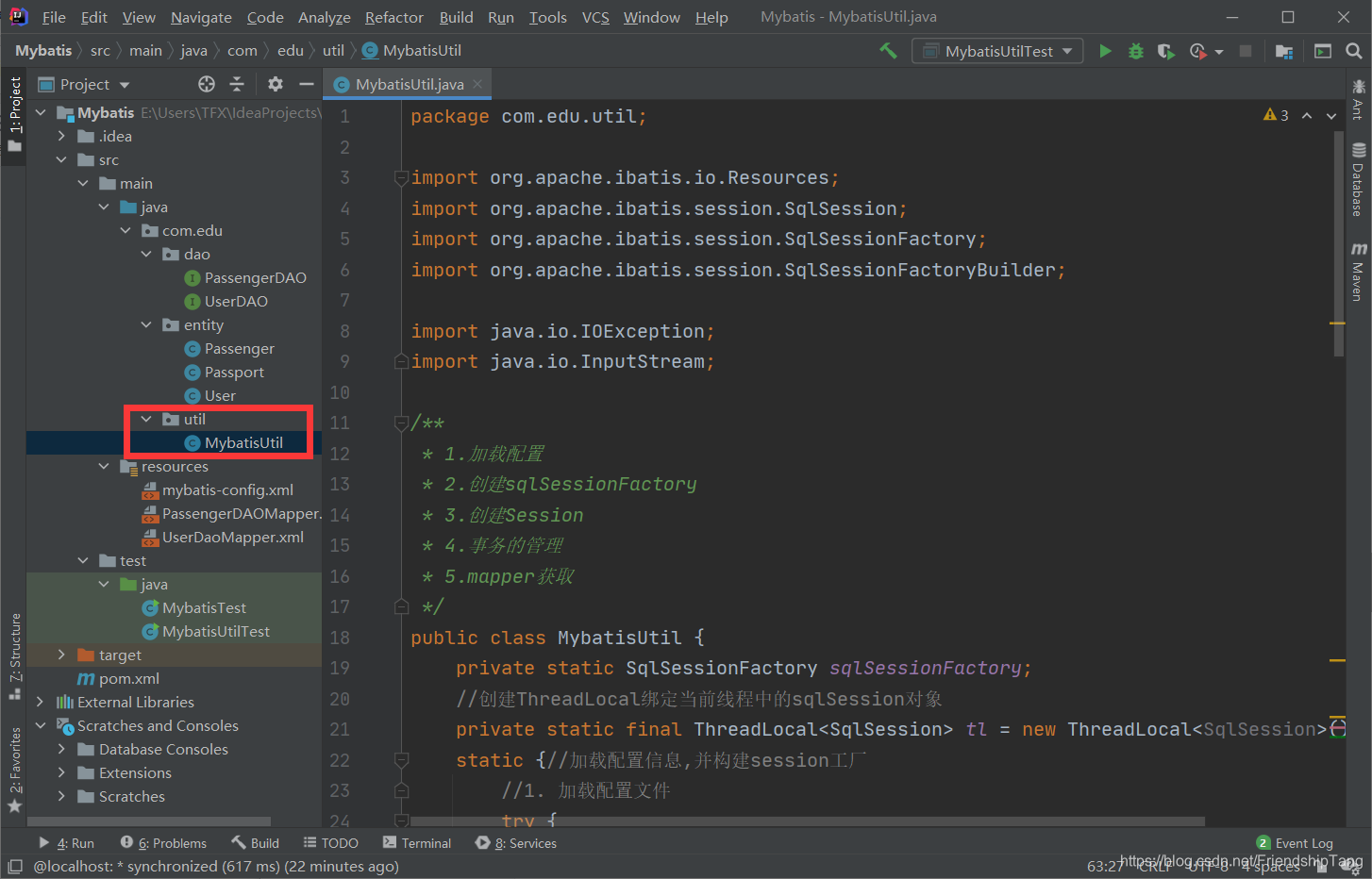Open the Ant tool window
The width and height of the screenshot is (1372, 879).
click(1359, 98)
